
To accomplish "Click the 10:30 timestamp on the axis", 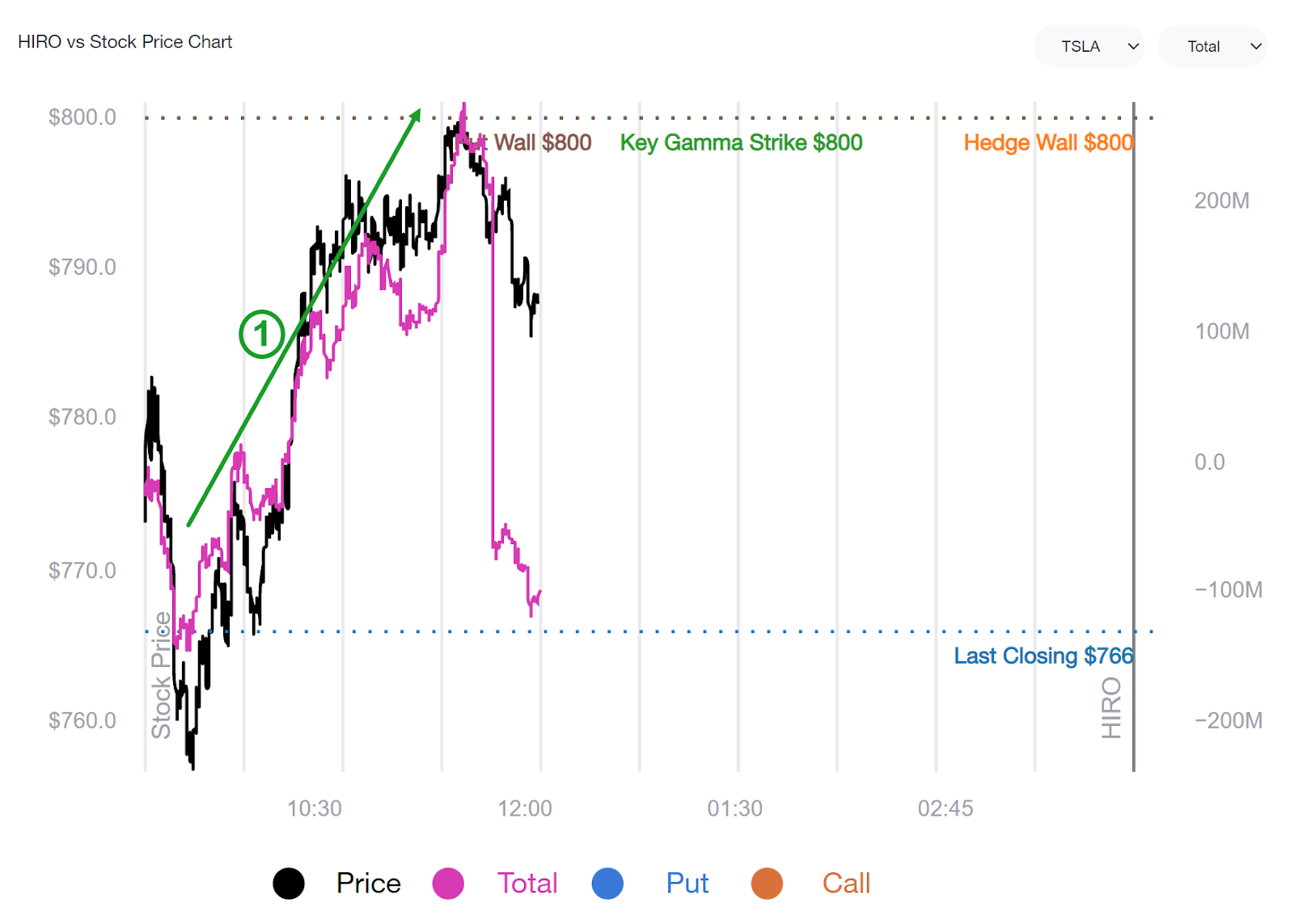I will [315, 808].
